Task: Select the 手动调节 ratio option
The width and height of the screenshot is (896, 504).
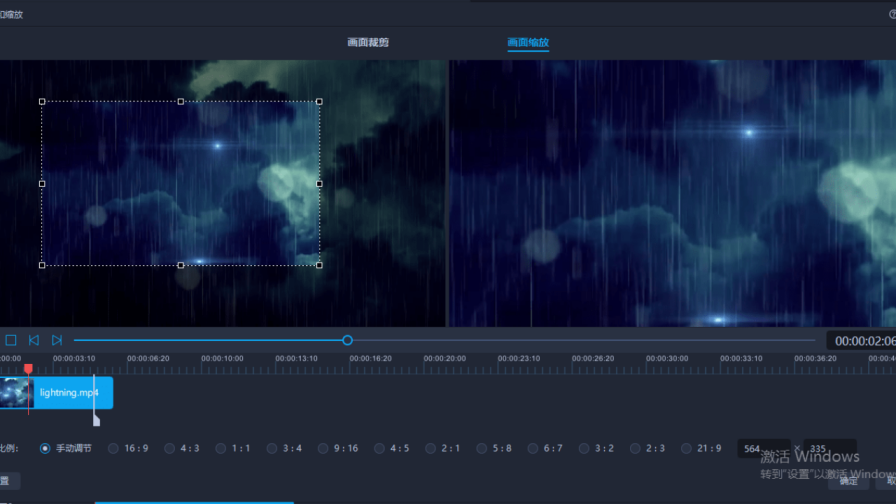Action: point(46,449)
